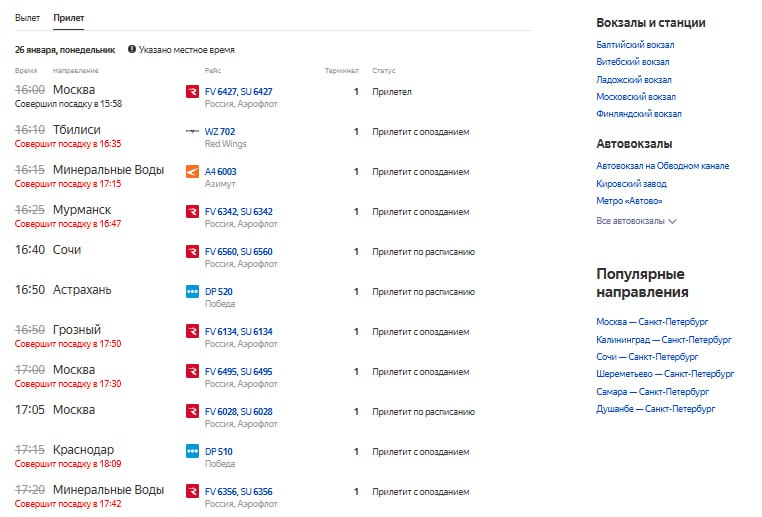Open flight WZ 702 details
The width and height of the screenshot is (762, 517).
(220, 131)
